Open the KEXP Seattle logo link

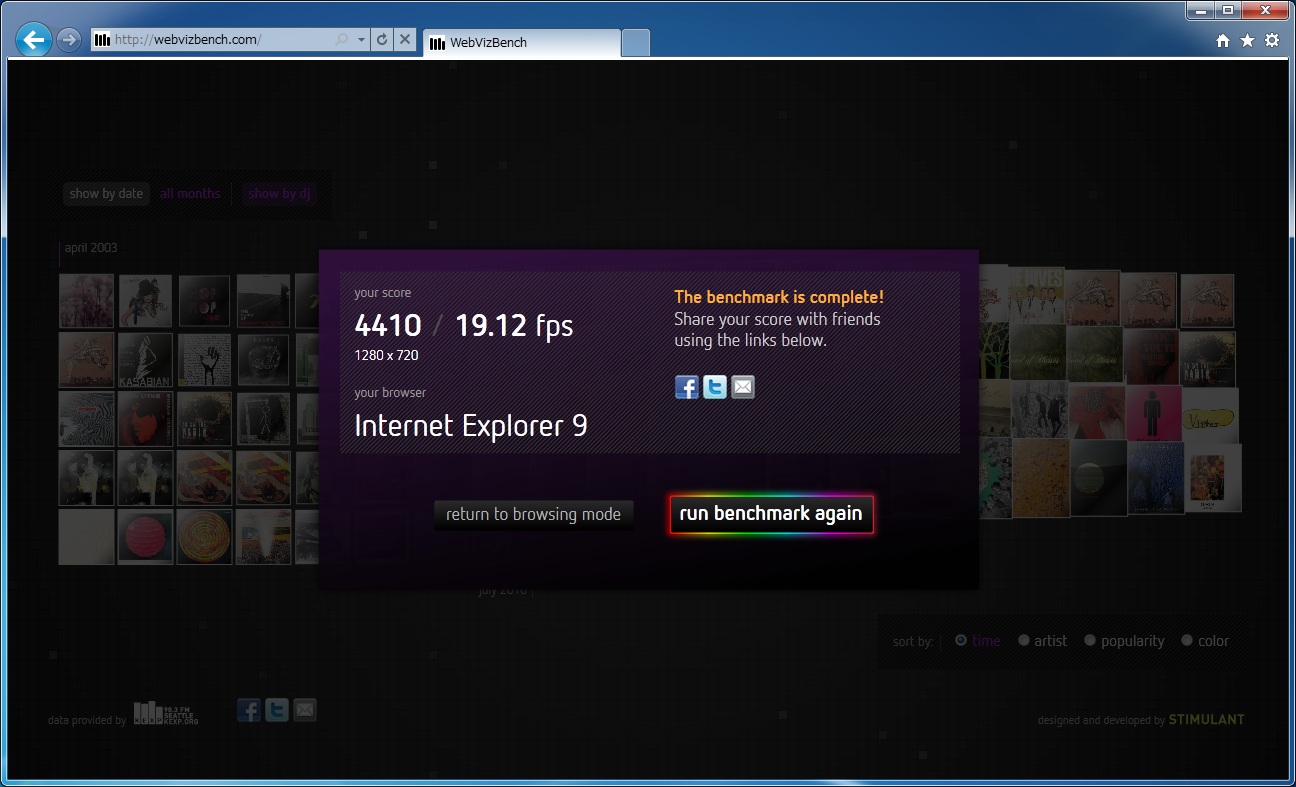[166, 712]
